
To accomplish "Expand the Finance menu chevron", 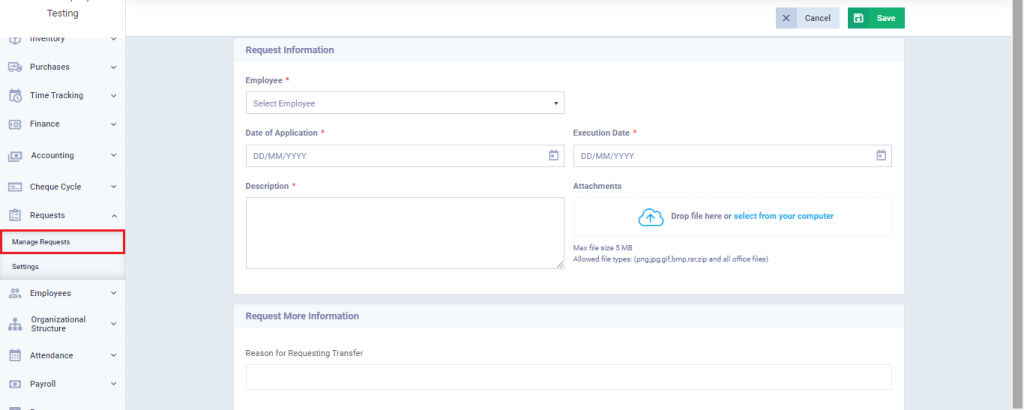I will [x=114, y=124].
